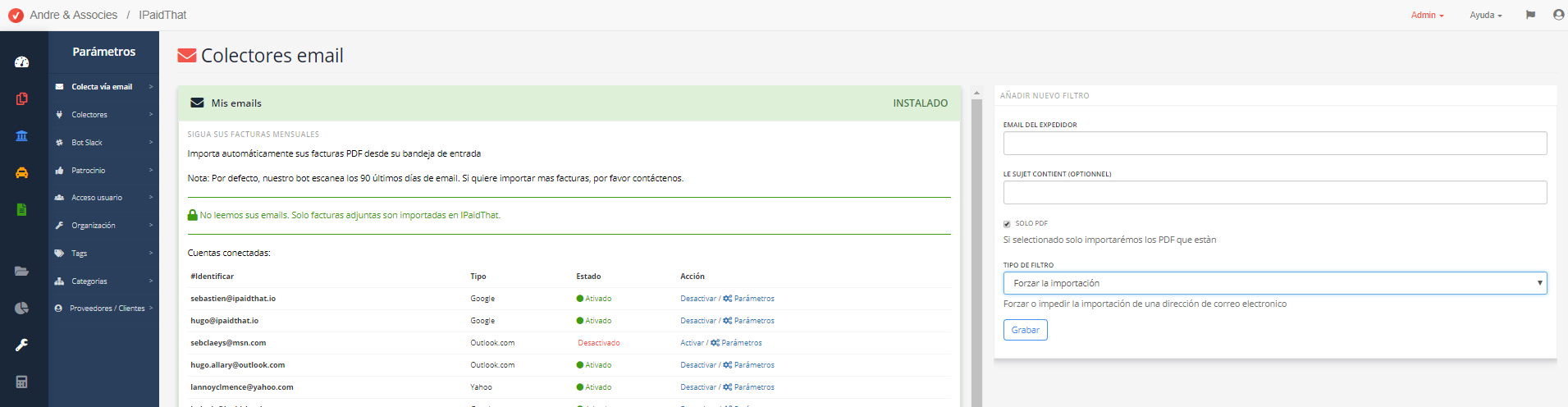This screenshot has width=1568, height=407.
Task: Select Bot Slack in Parámetros menu
Action: (x=87, y=143)
